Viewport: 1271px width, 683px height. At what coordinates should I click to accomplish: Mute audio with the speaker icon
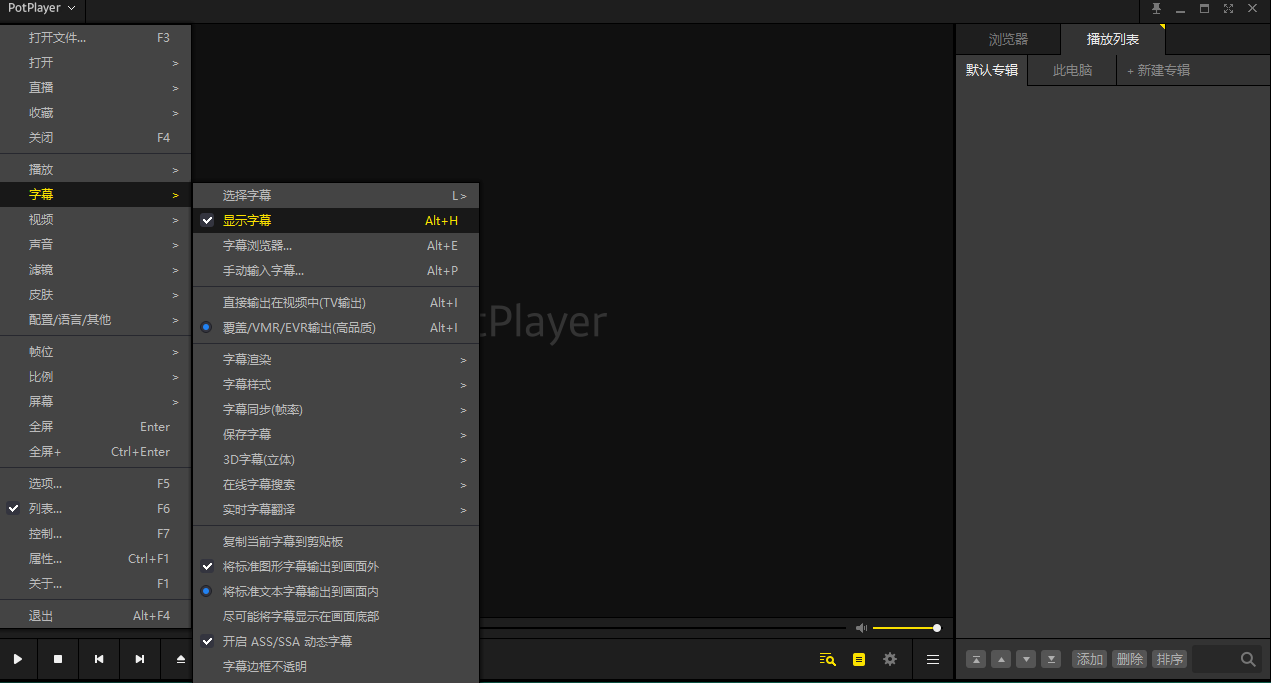click(861, 628)
